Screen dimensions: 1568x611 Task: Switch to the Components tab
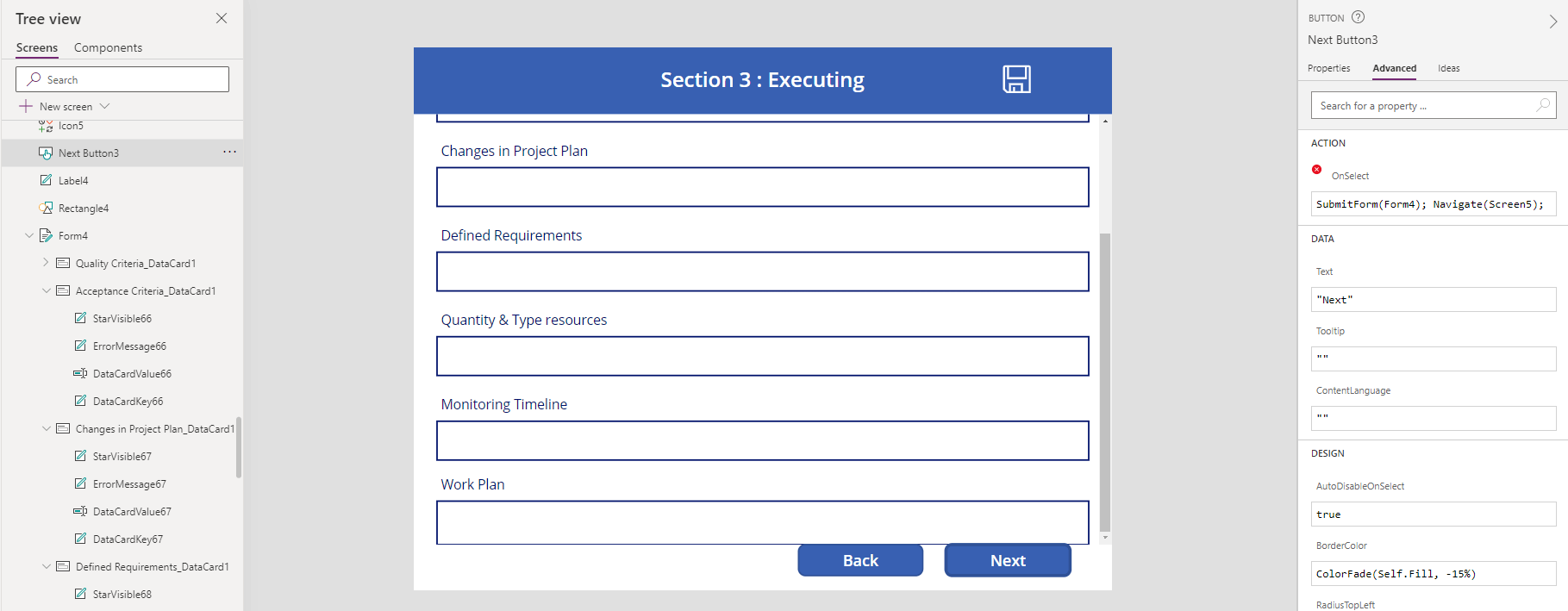point(108,47)
